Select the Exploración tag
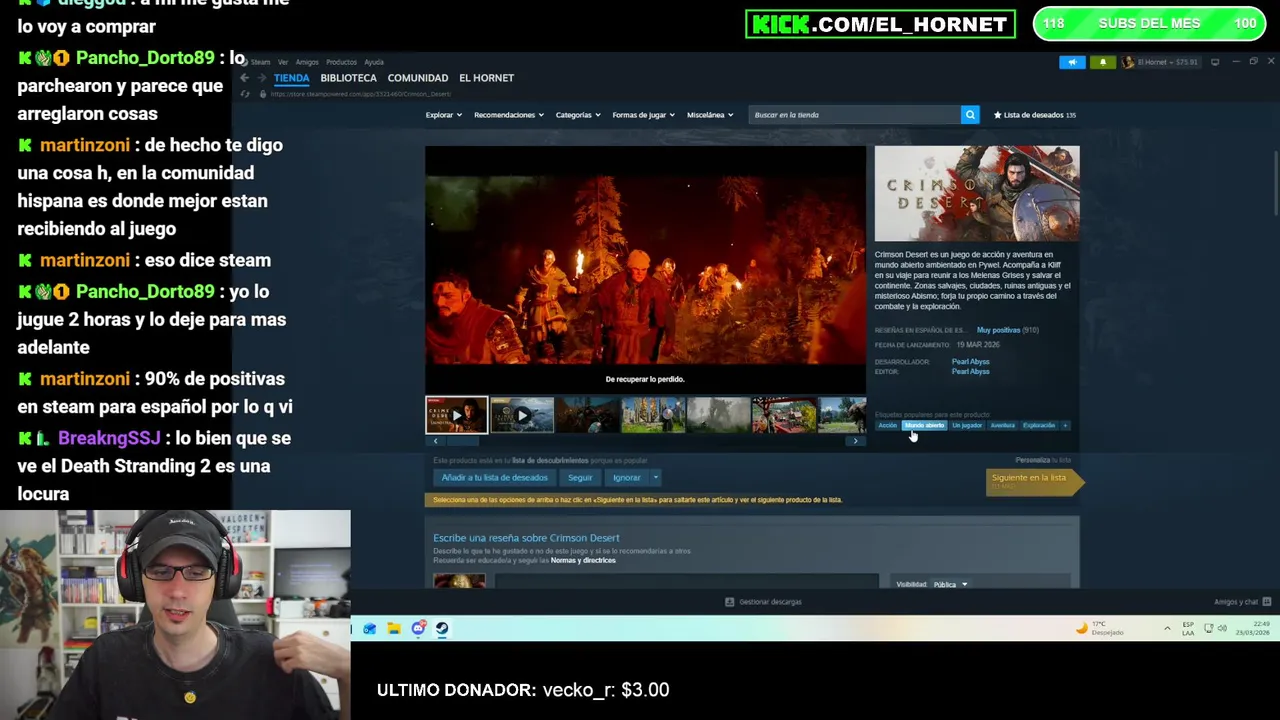 pyautogui.click(x=1039, y=426)
